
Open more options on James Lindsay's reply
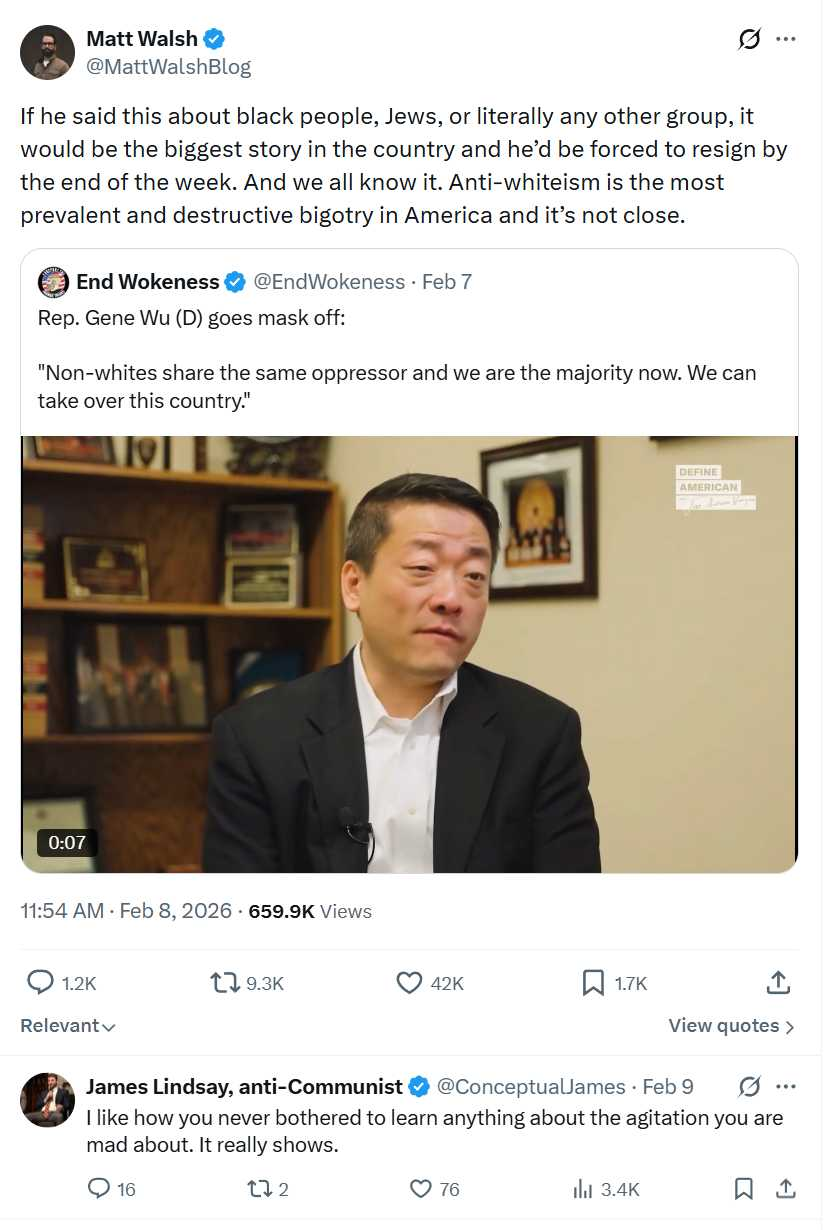(787, 1087)
